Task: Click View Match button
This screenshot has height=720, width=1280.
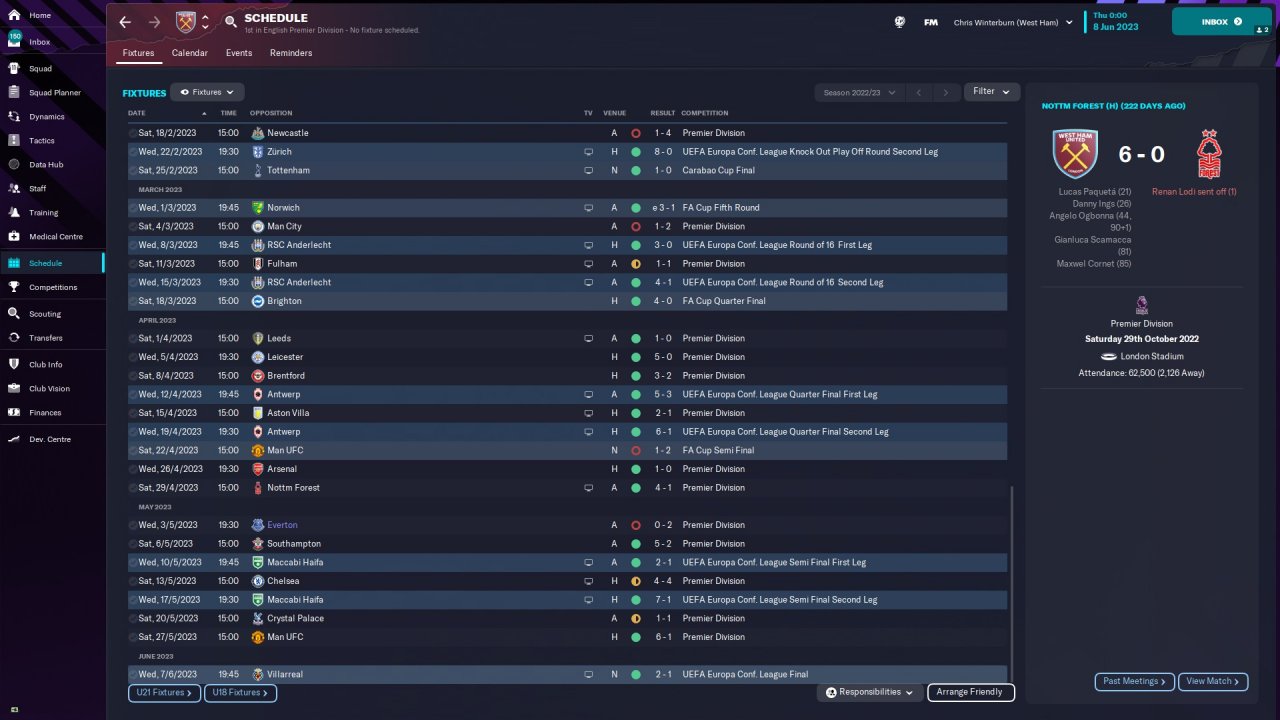Action: 1213,681
